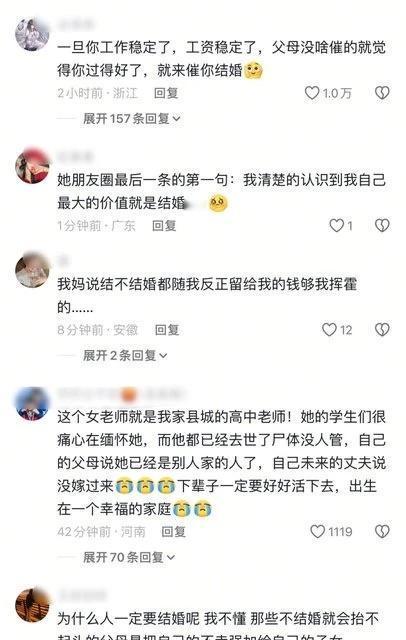Open the blue avatar of Henan commenter
The width and height of the screenshot is (406, 640).
point(32,403)
